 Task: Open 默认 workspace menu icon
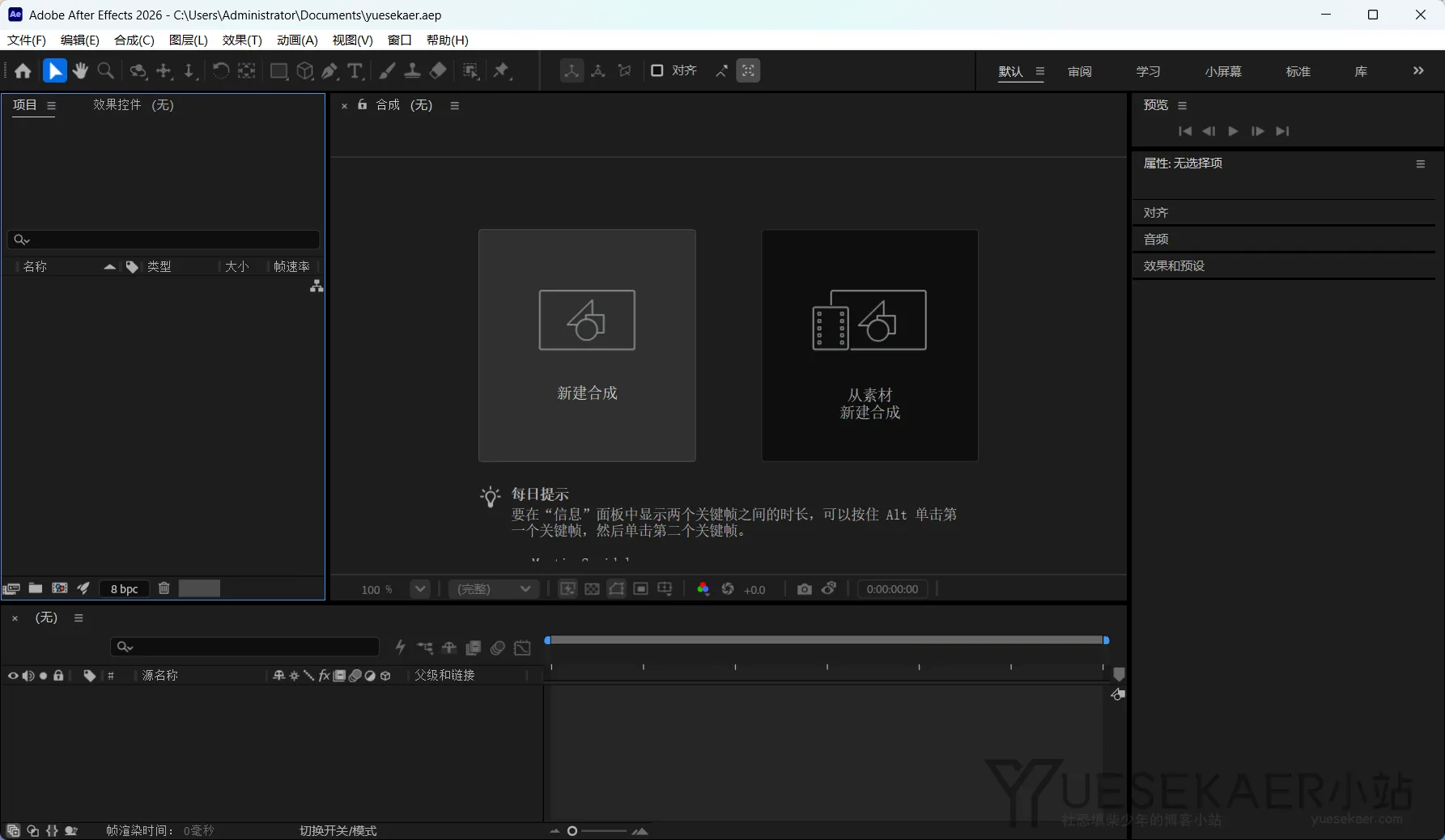point(1040,71)
